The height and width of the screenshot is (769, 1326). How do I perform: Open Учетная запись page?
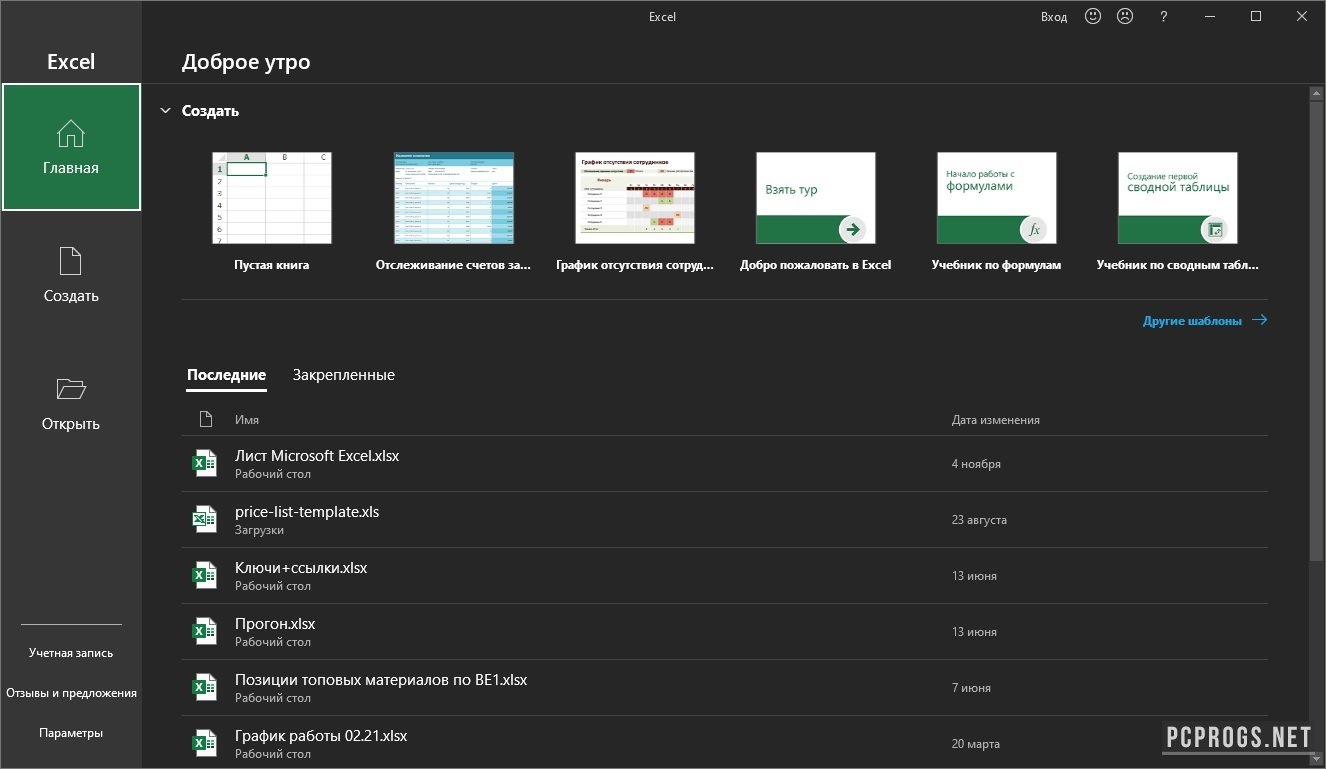[71, 653]
